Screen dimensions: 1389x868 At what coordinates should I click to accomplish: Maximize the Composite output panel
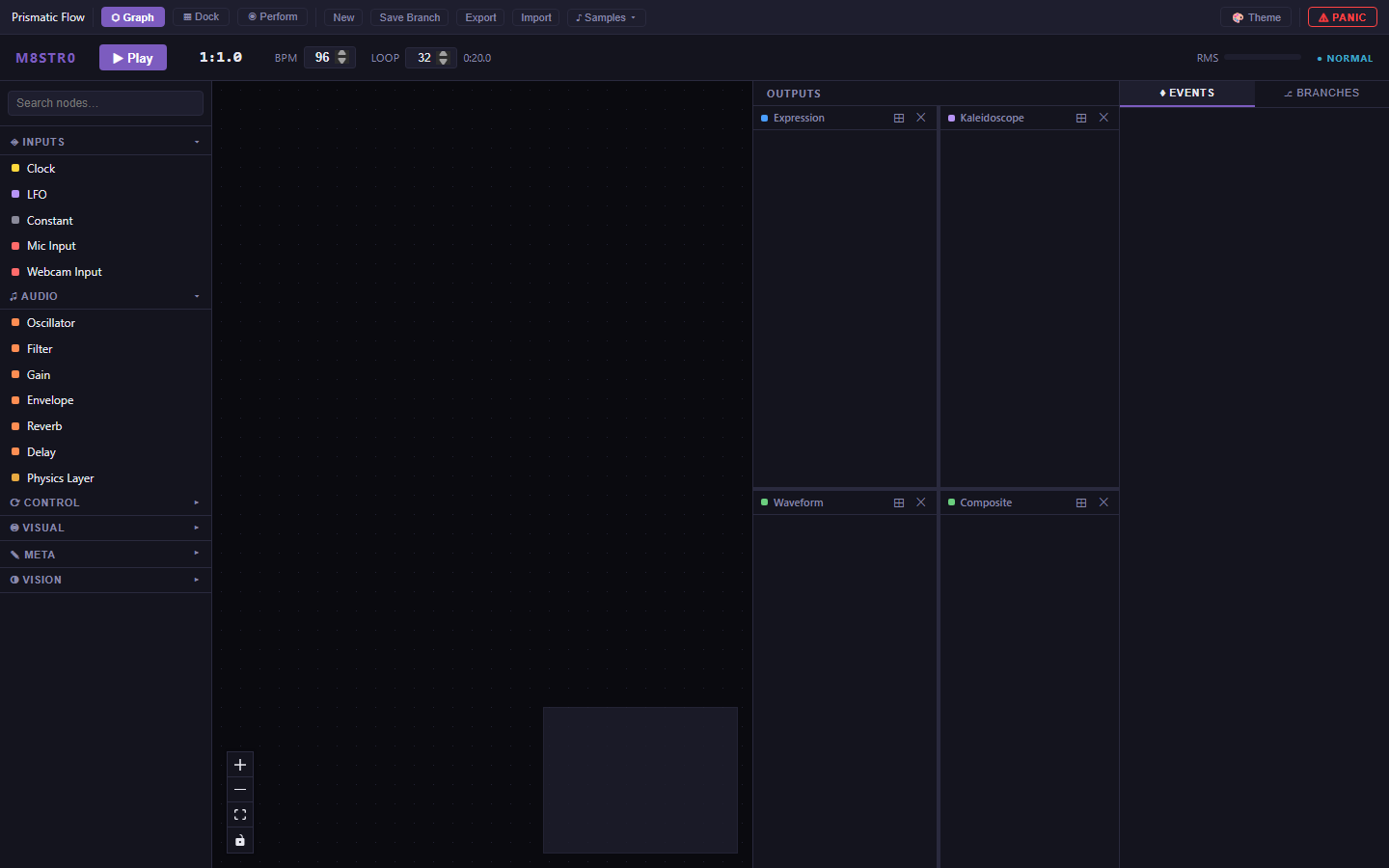pos(1081,502)
